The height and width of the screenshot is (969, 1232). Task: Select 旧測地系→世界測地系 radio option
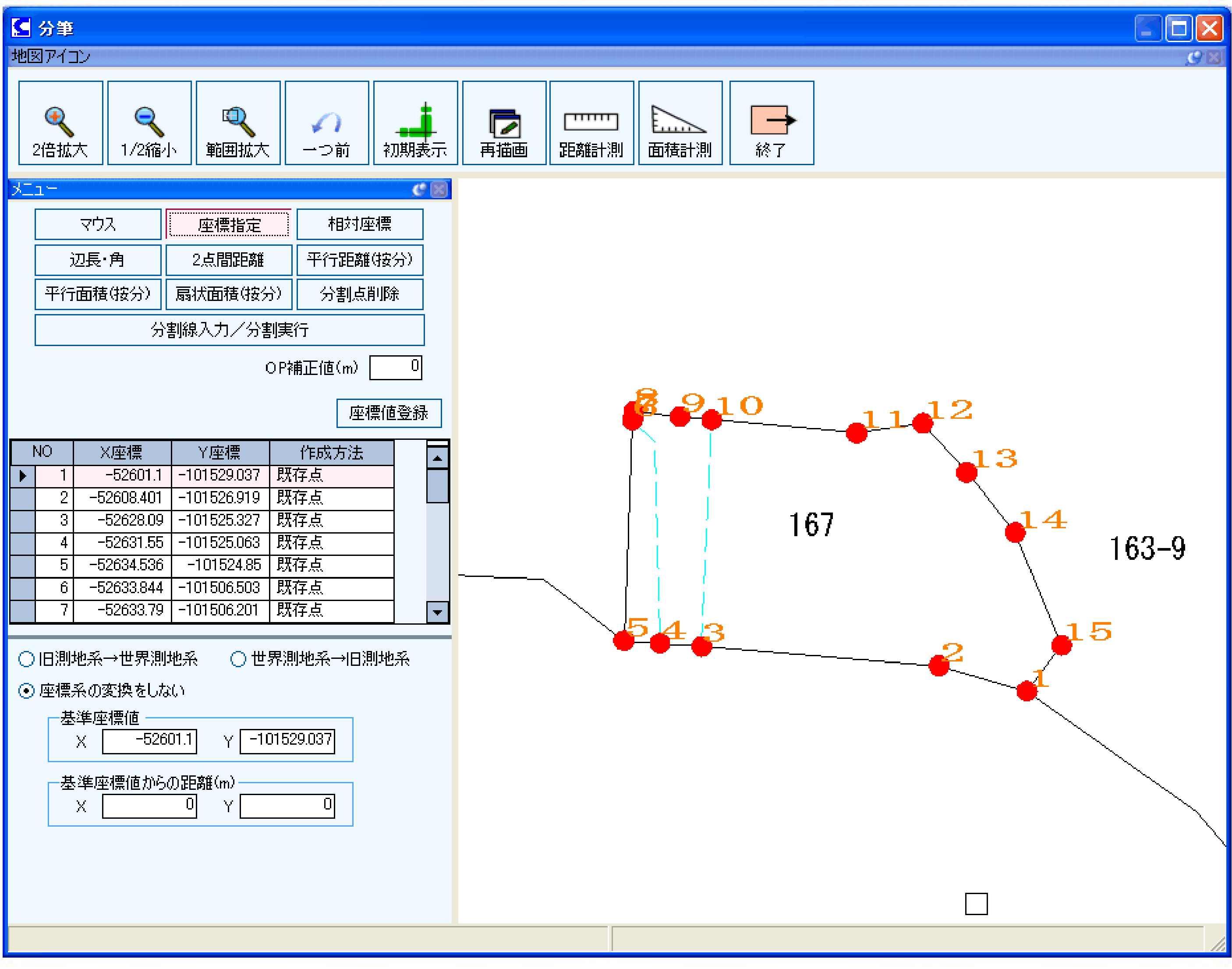pos(27,659)
